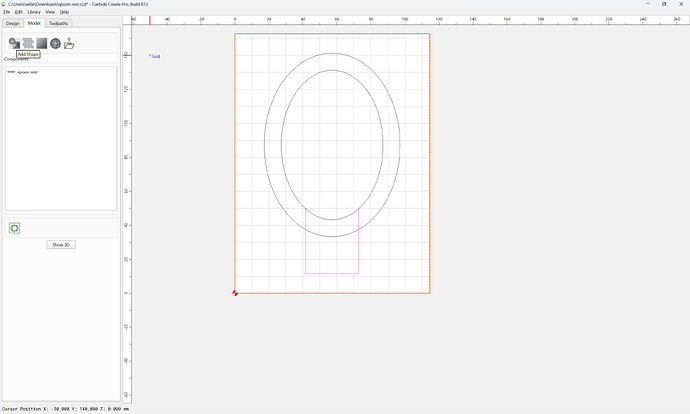Open the File menu
Screen dimensions: 690x414
[x=7, y=12]
